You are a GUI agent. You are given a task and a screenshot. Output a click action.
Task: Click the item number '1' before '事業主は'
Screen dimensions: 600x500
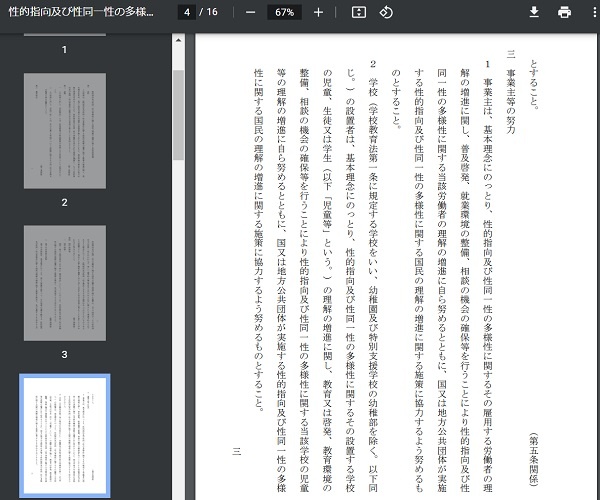(x=488, y=64)
